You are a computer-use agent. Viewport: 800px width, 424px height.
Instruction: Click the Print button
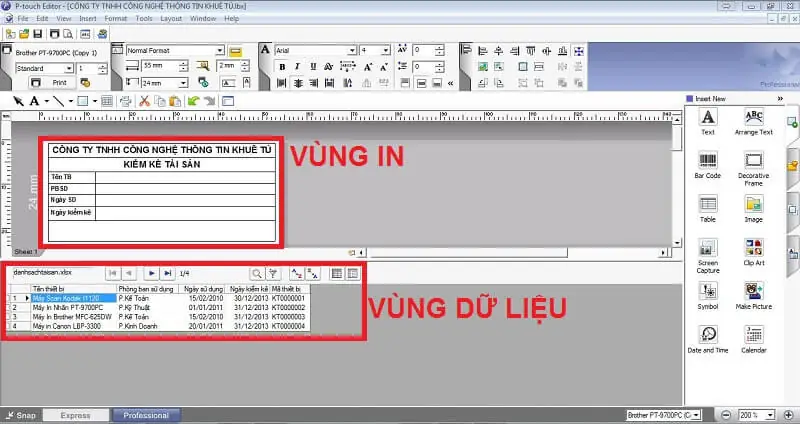pyautogui.click(x=53, y=82)
